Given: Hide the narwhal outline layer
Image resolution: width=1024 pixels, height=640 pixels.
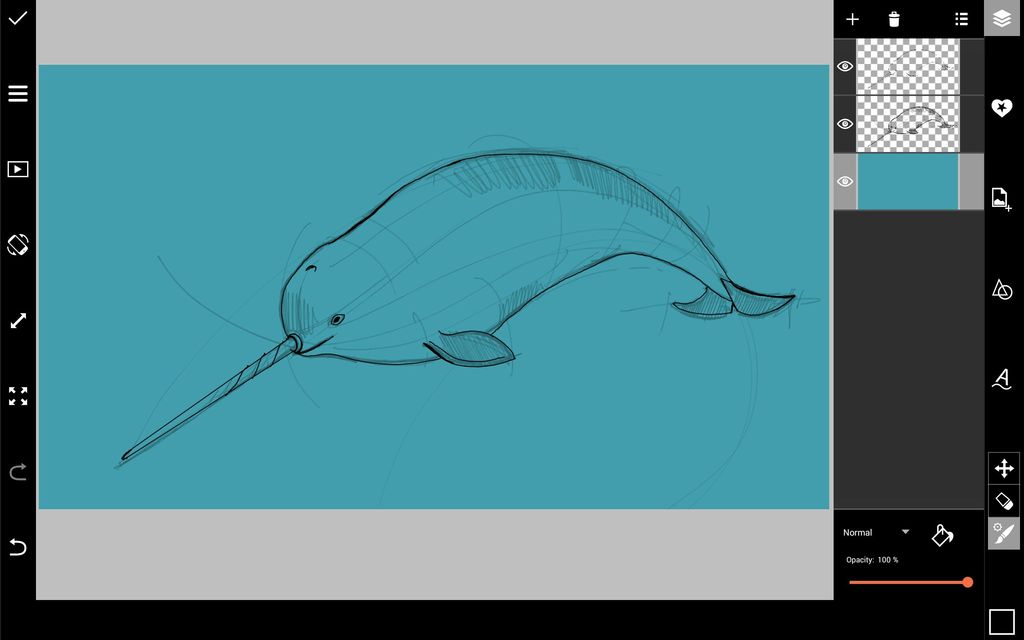Looking at the screenshot, I should point(845,123).
